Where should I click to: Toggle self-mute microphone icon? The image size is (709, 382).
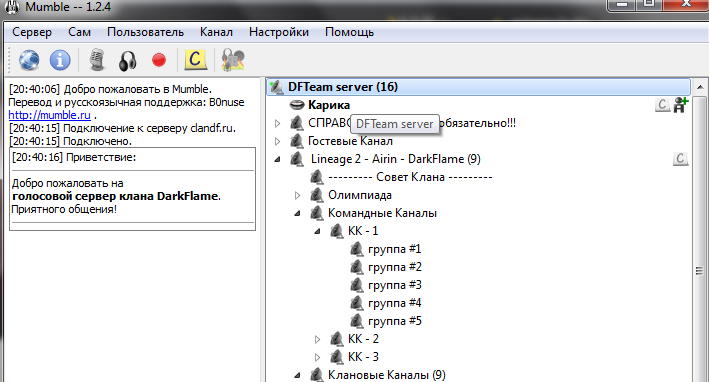coord(97,60)
